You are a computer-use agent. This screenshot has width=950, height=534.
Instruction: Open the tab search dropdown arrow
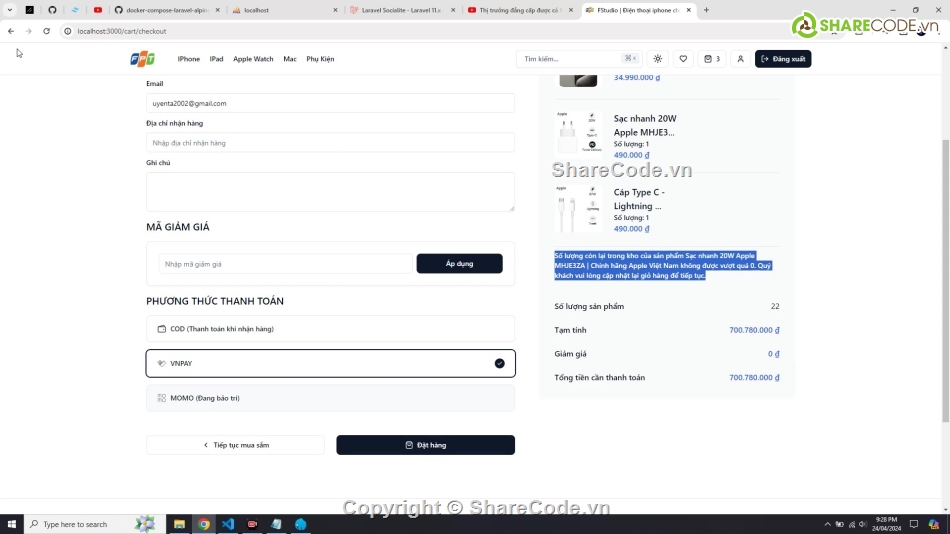pos(10,10)
